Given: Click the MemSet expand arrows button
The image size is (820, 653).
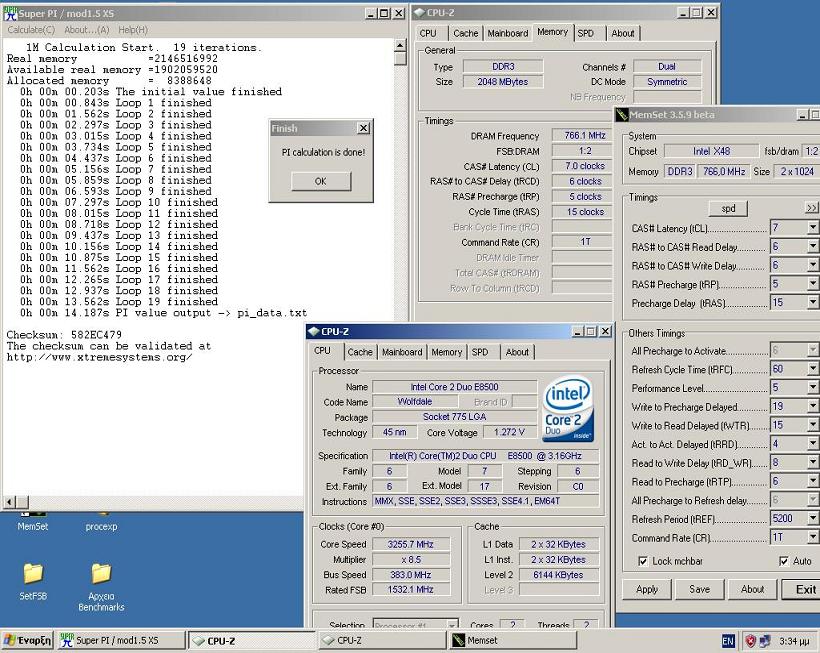Looking at the screenshot, I should point(811,208).
